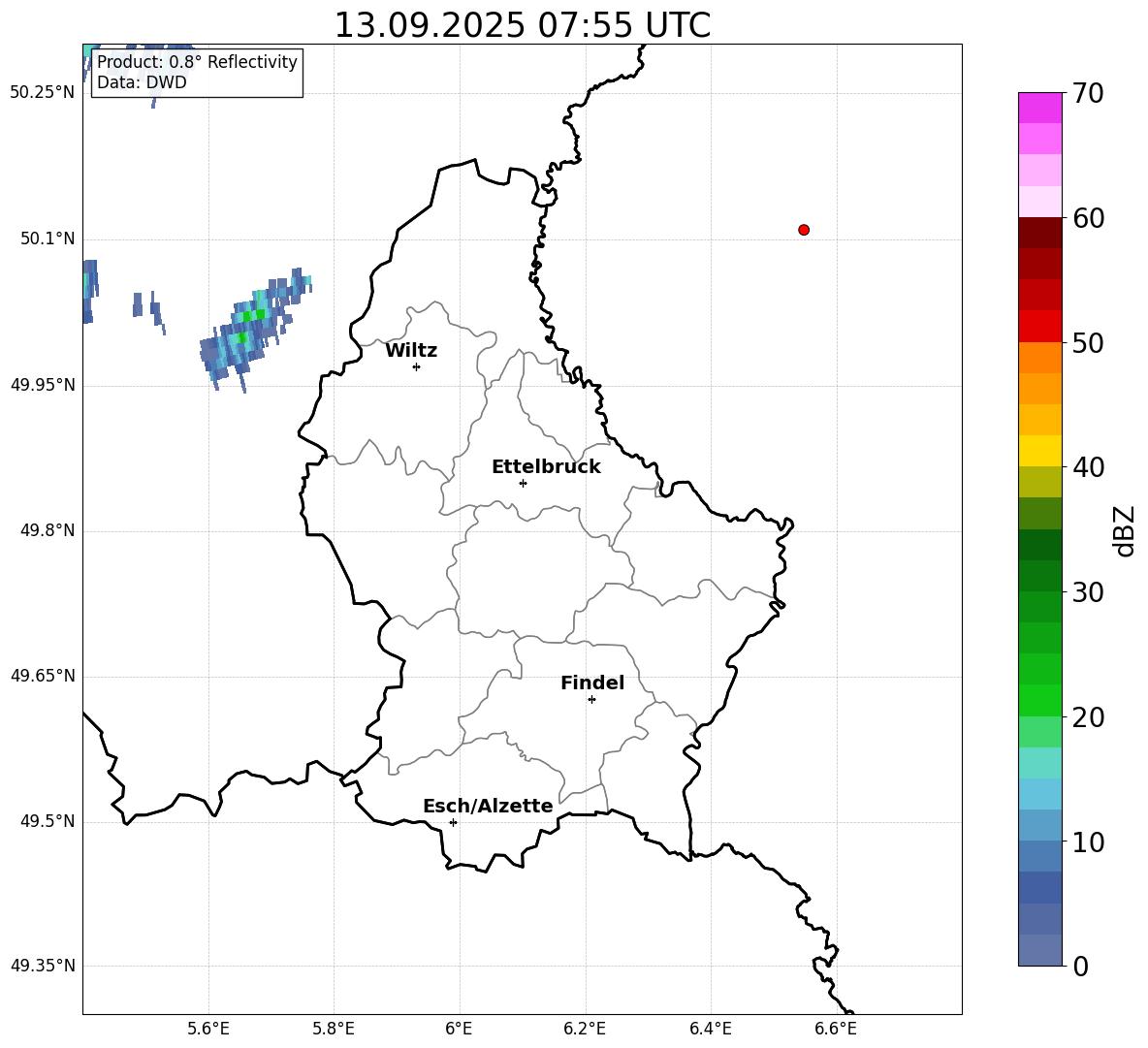Click the yellow colorbar swatch above 40
This screenshot has width=1148, height=1048.
coord(1039,451)
